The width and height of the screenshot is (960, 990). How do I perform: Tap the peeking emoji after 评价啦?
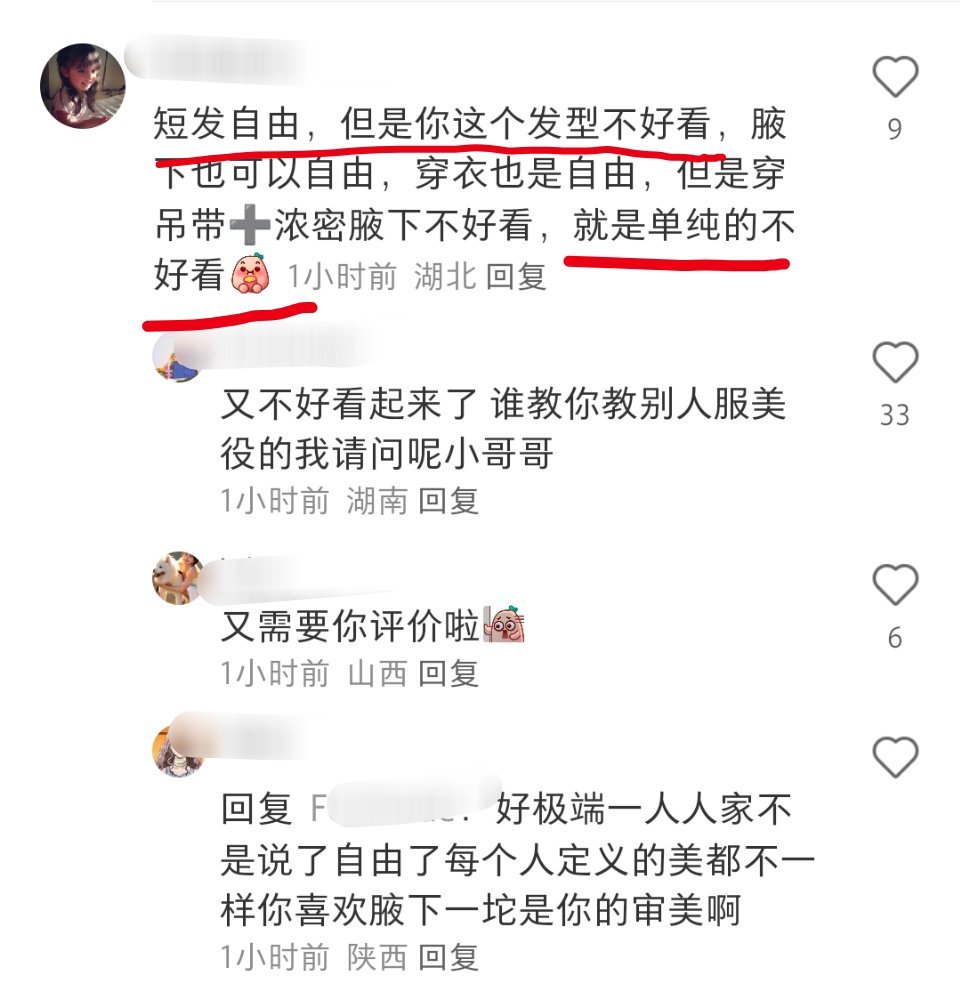click(504, 624)
